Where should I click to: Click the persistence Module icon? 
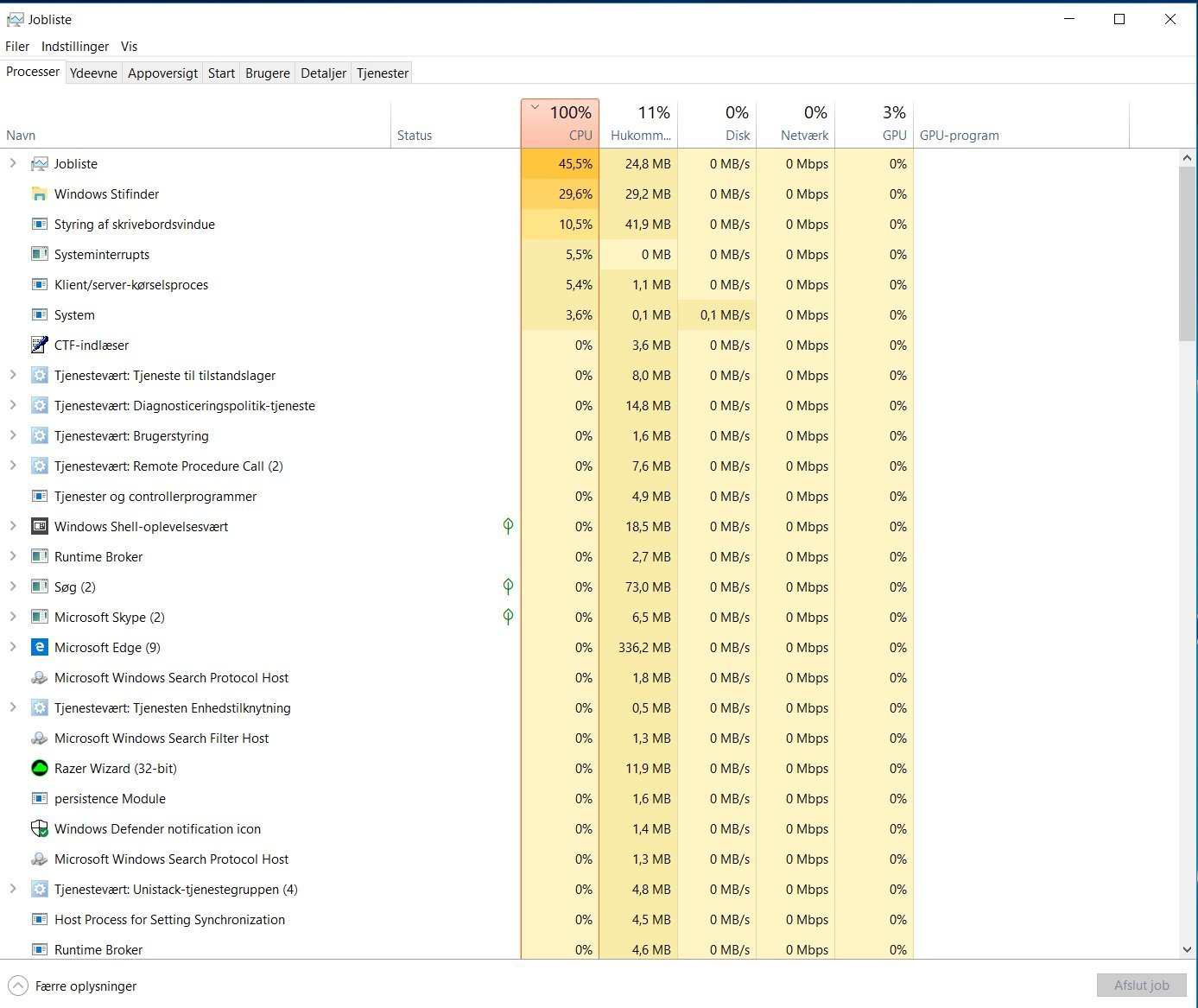pos(39,799)
